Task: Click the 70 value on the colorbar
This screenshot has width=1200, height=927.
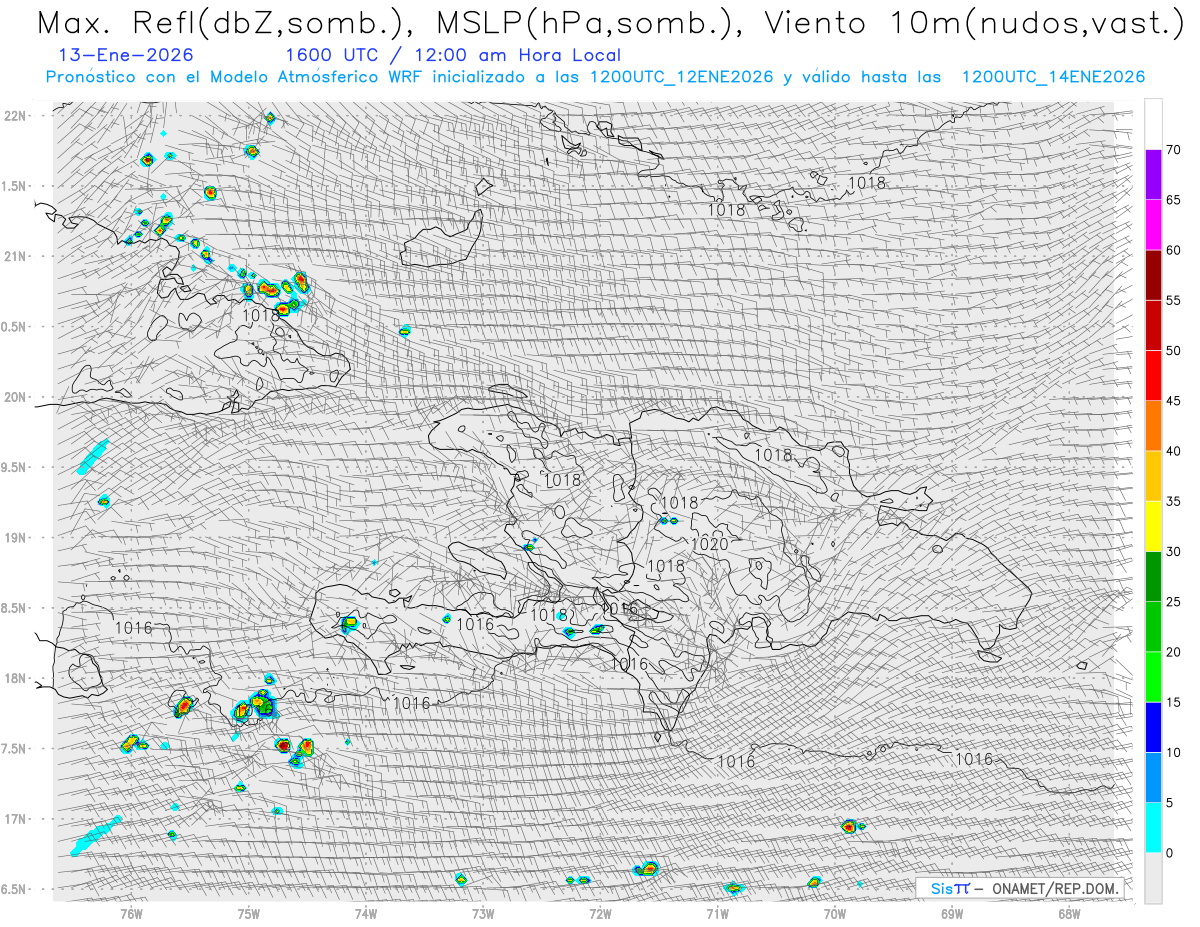Action: [1173, 150]
